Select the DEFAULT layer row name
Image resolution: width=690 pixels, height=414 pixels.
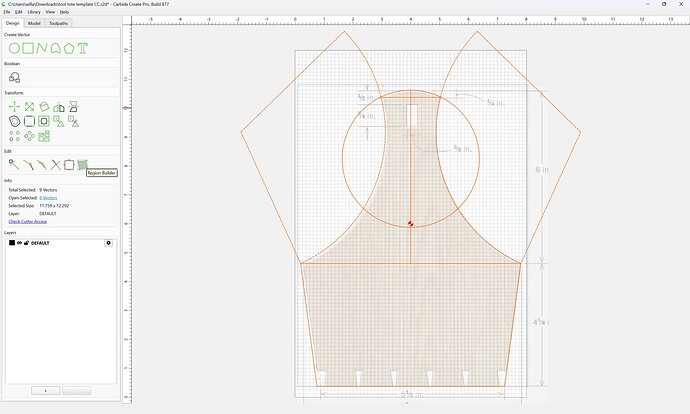click(40, 243)
